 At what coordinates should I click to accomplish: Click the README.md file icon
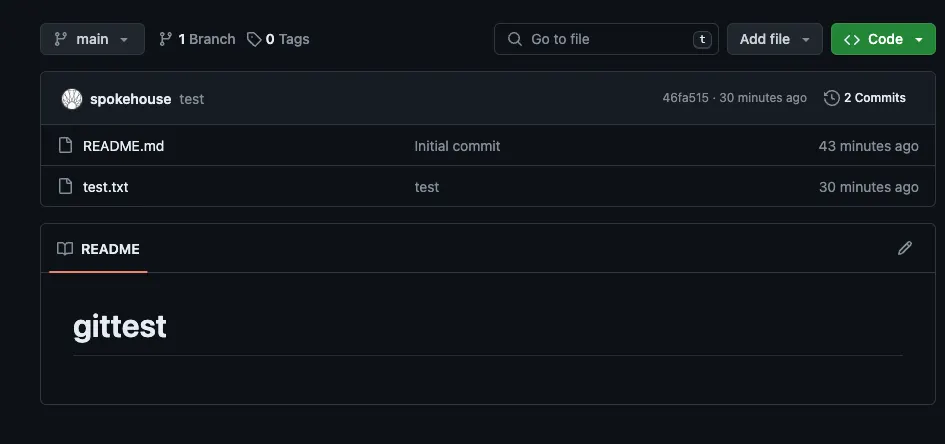[x=66, y=146]
